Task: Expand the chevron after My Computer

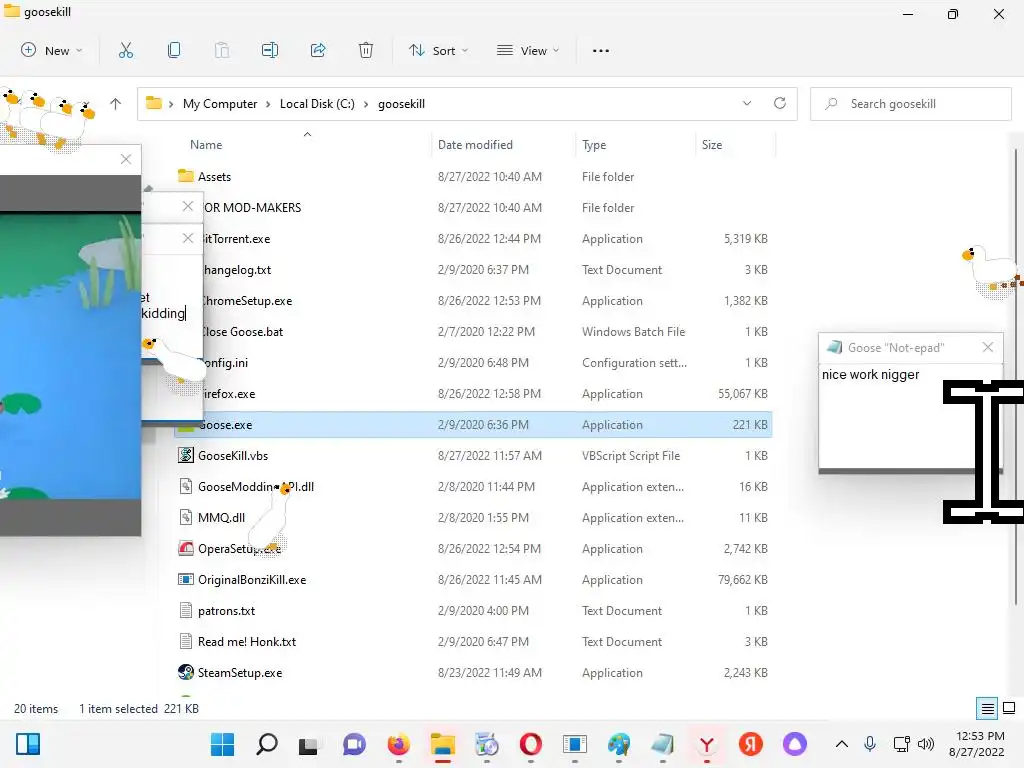Action: 268,104
